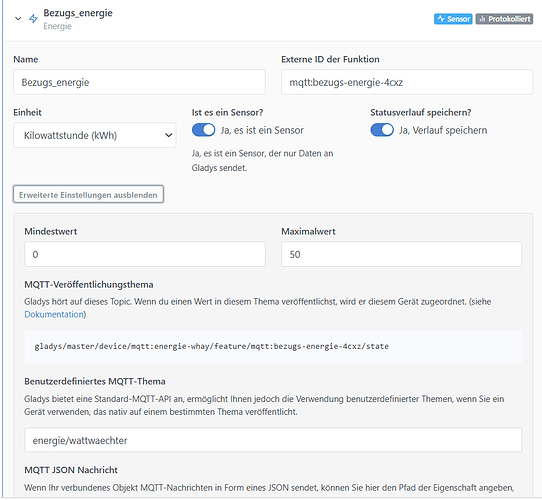Click the Einheit dropdown arrow

[168, 135]
